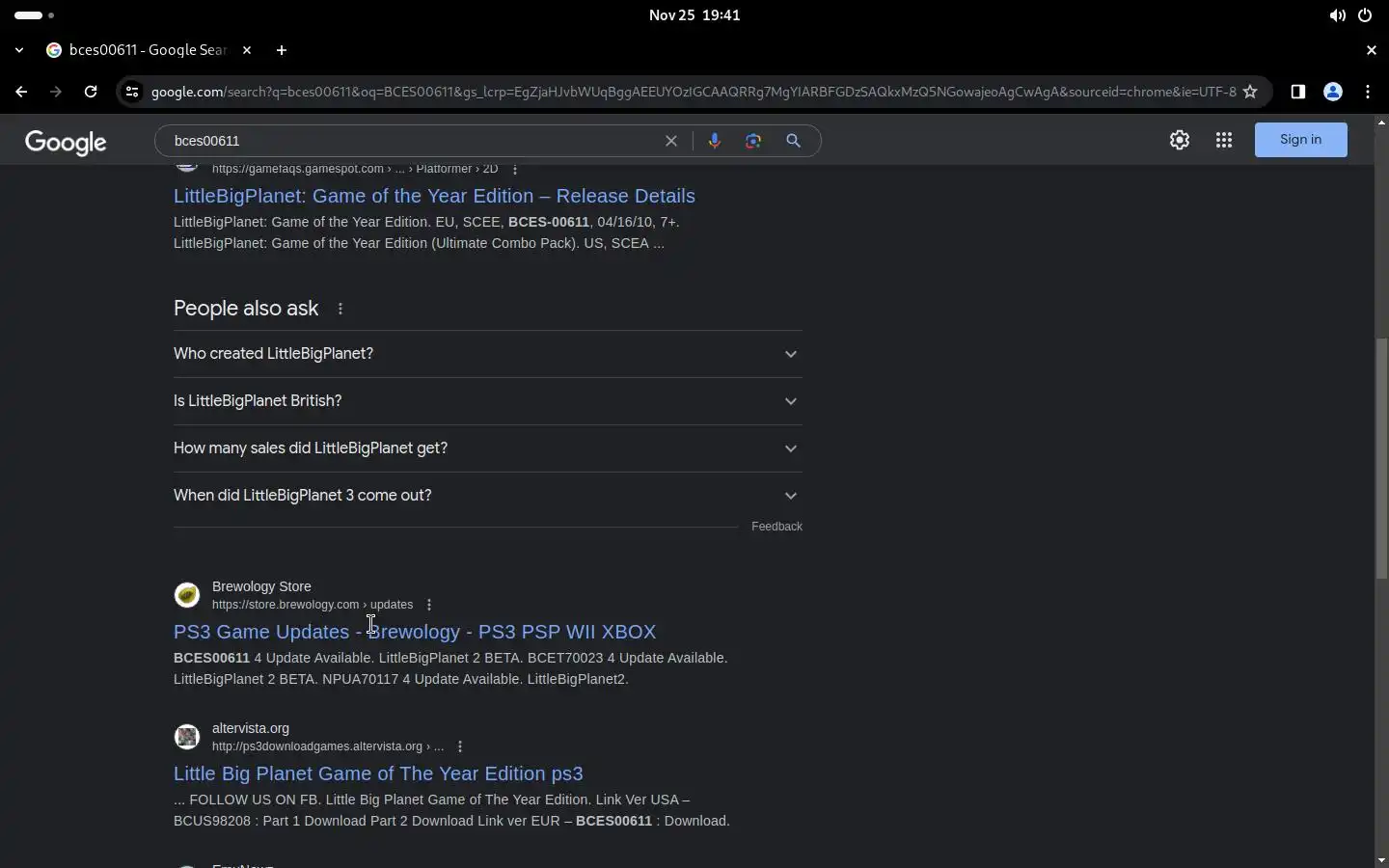Open the system power menu
Viewport: 1389px width, 868px height.
[1365, 15]
